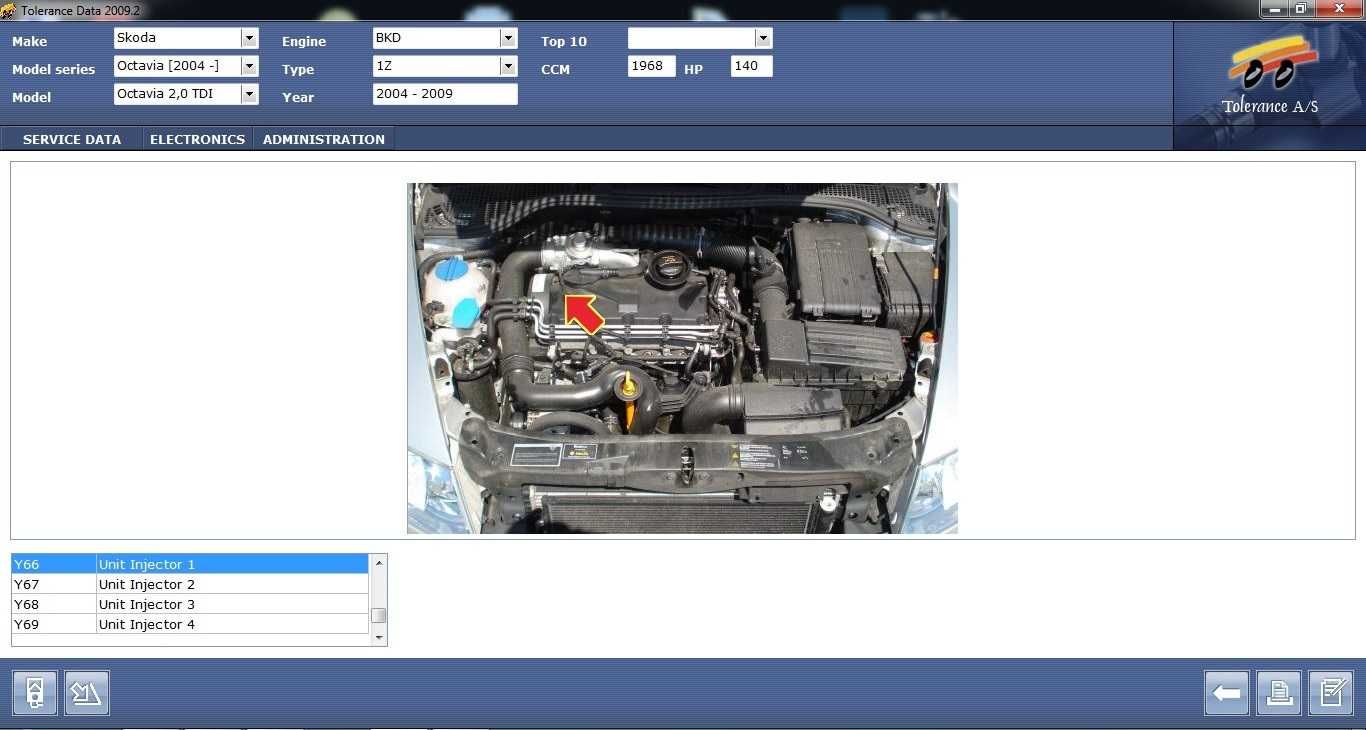Open the Engine dropdown showing BKD
This screenshot has height=730, width=1366.
508,38
